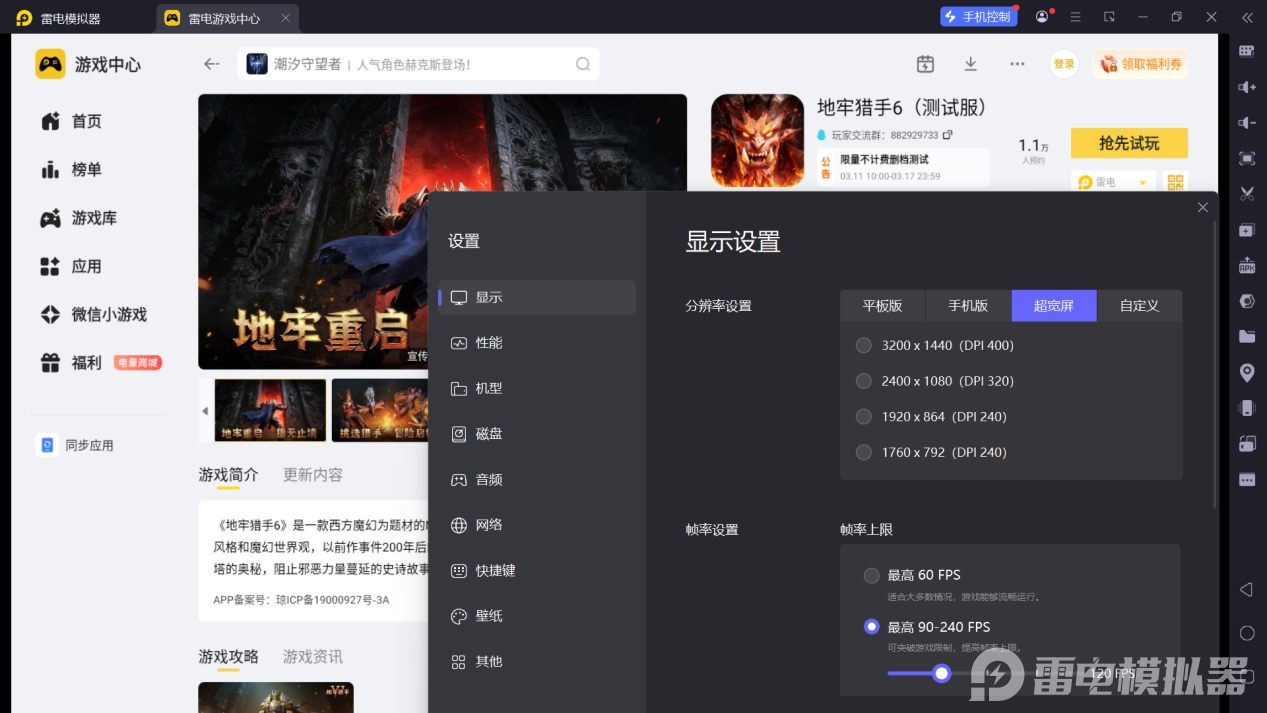Image resolution: width=1267 pixels, height=713 pixels.
Task: Open the calendar check-in icon
Action: coord(925,64)
